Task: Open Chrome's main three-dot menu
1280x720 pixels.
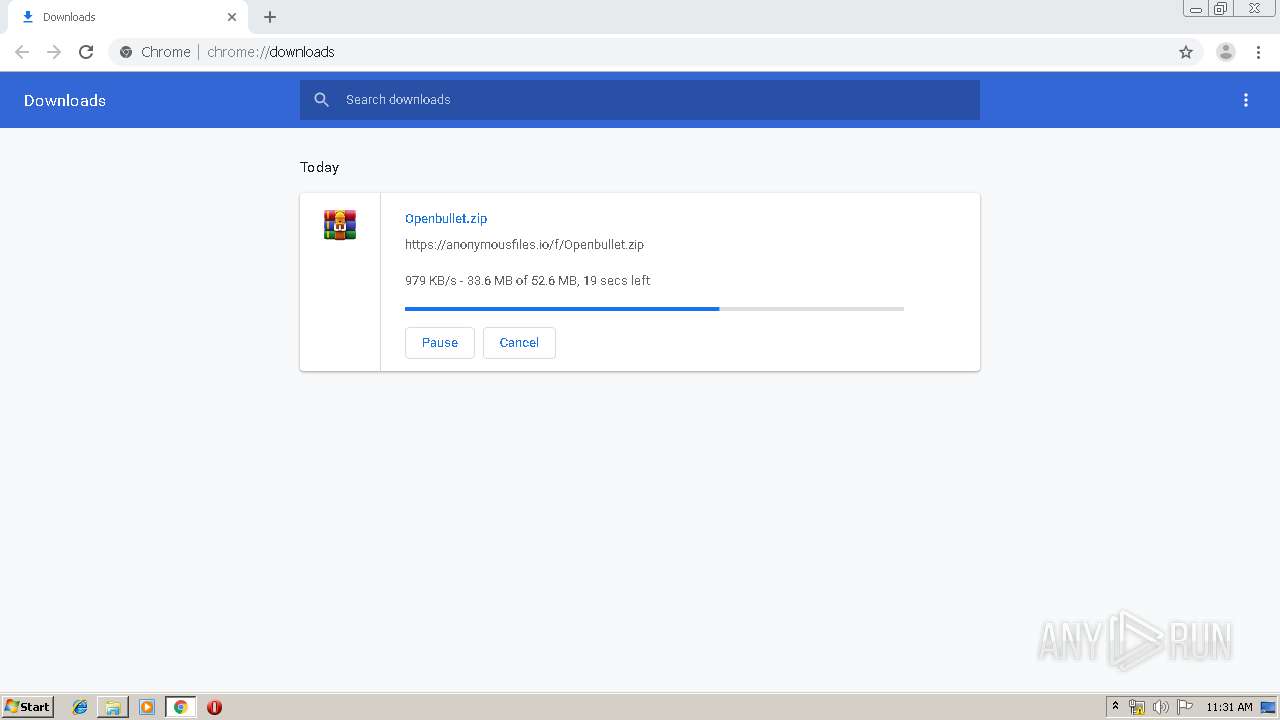Action: click(1258, 52)
